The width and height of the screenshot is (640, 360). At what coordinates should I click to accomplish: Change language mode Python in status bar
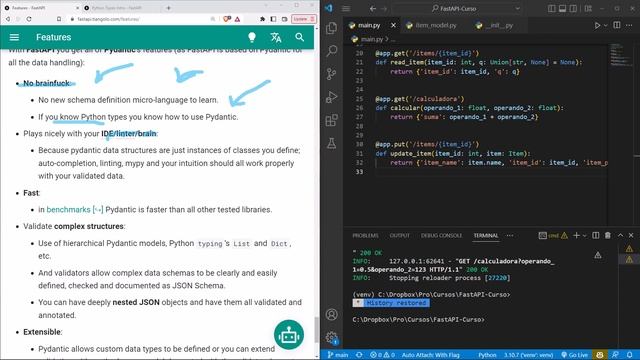pyautogui.click(x=487, y=355)
